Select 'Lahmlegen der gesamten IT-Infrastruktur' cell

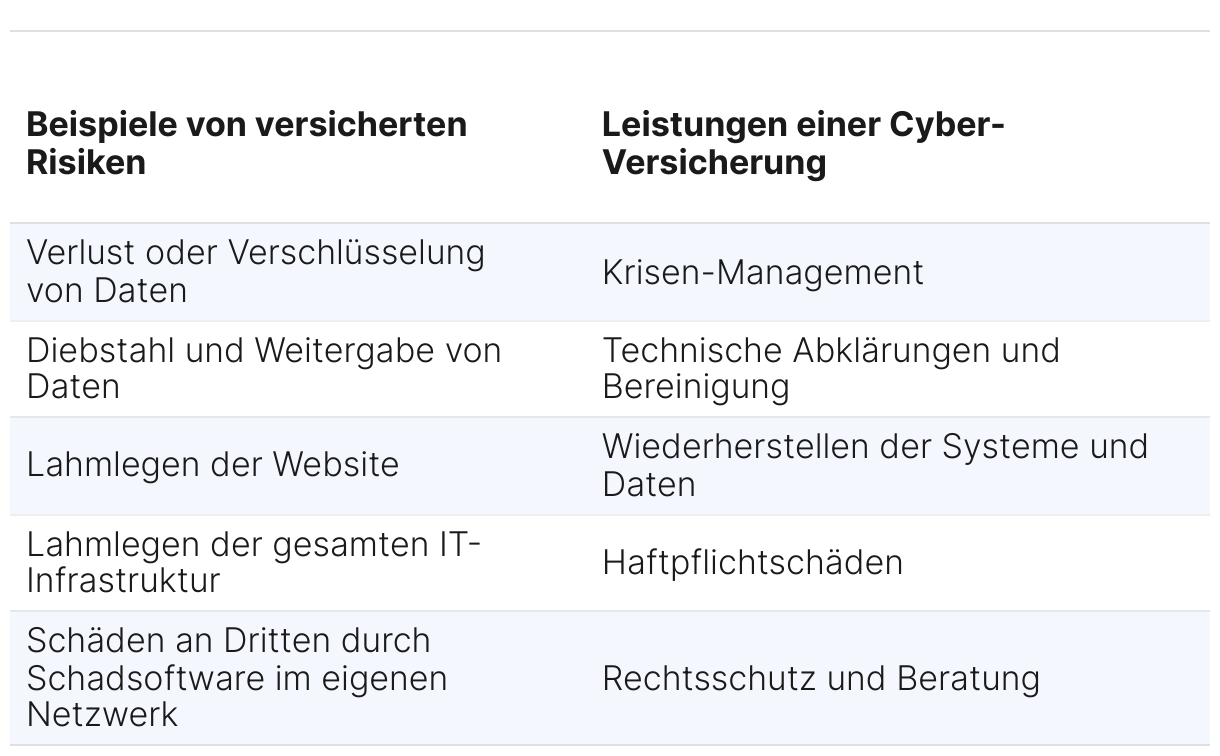[254, 562]
